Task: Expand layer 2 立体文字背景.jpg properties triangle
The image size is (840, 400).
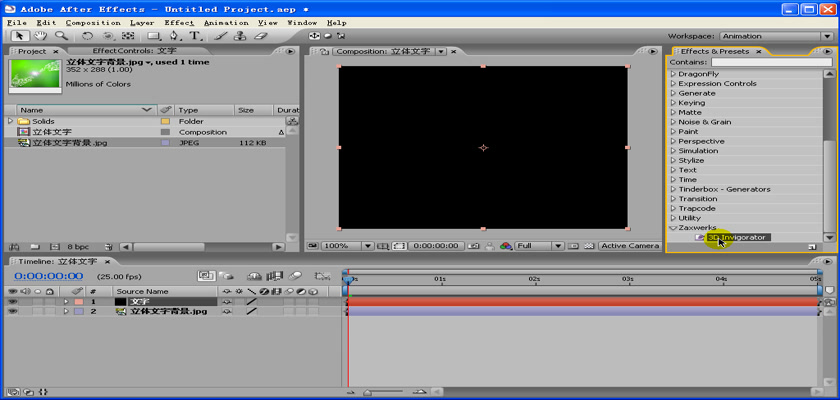Action: (66, 311)
